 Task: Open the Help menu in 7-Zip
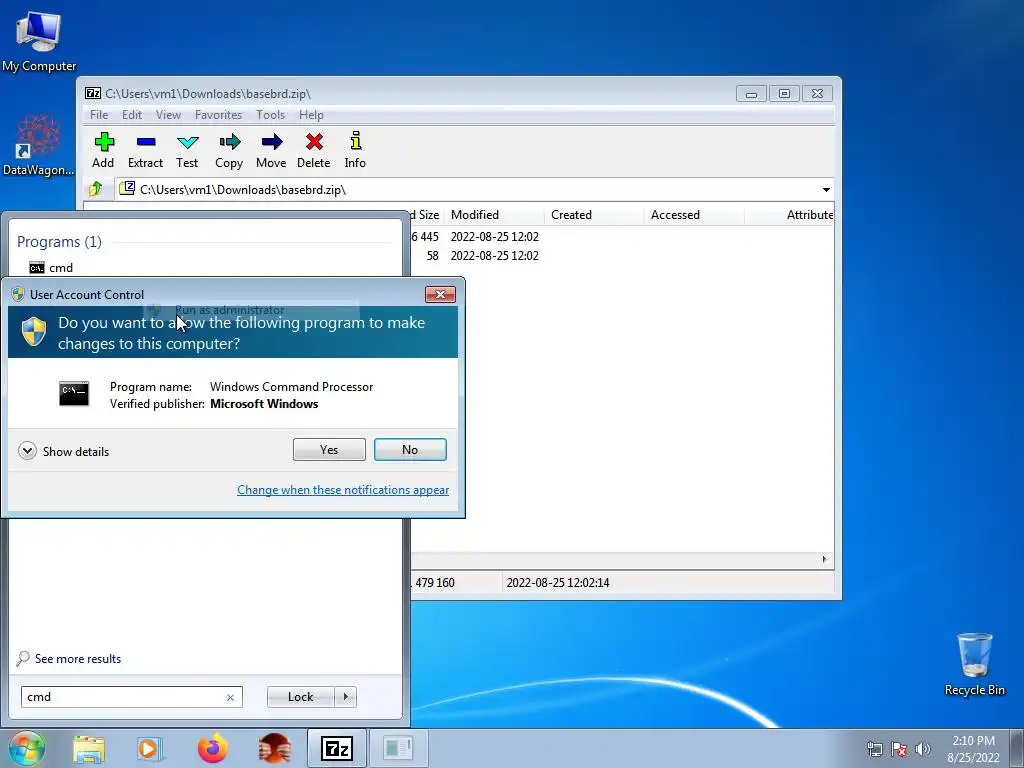pos(311,115)
